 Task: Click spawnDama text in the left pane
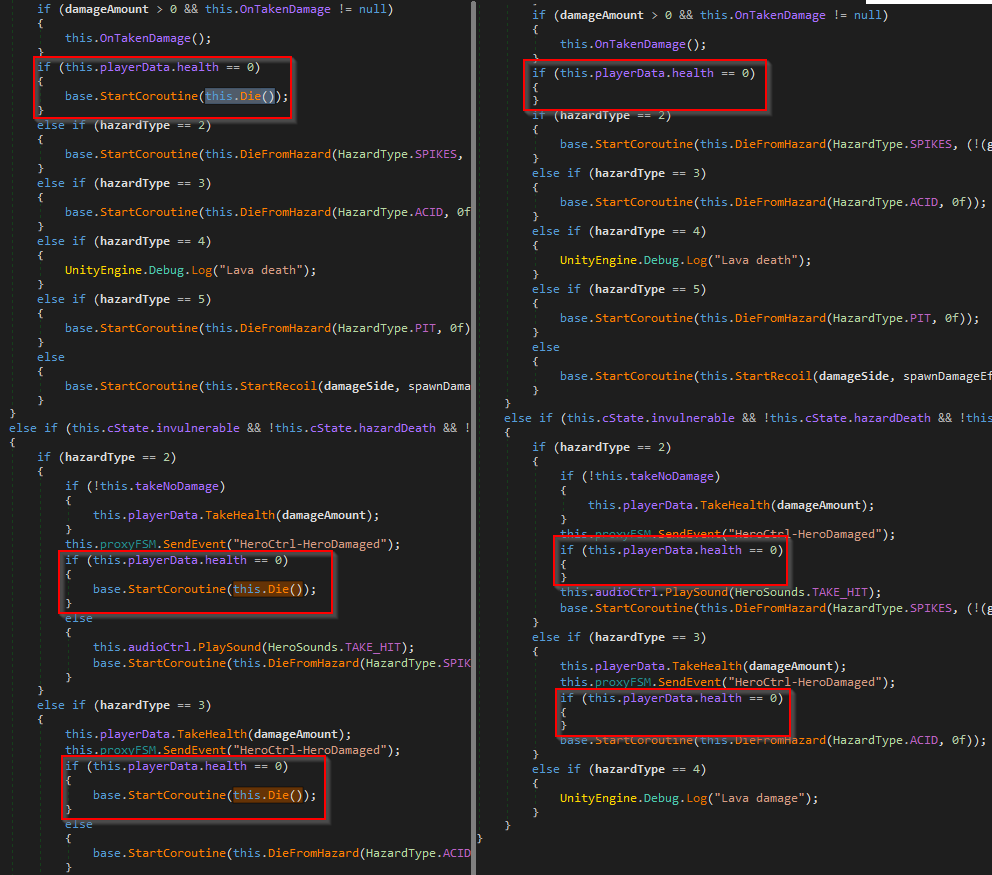point(439,386)
